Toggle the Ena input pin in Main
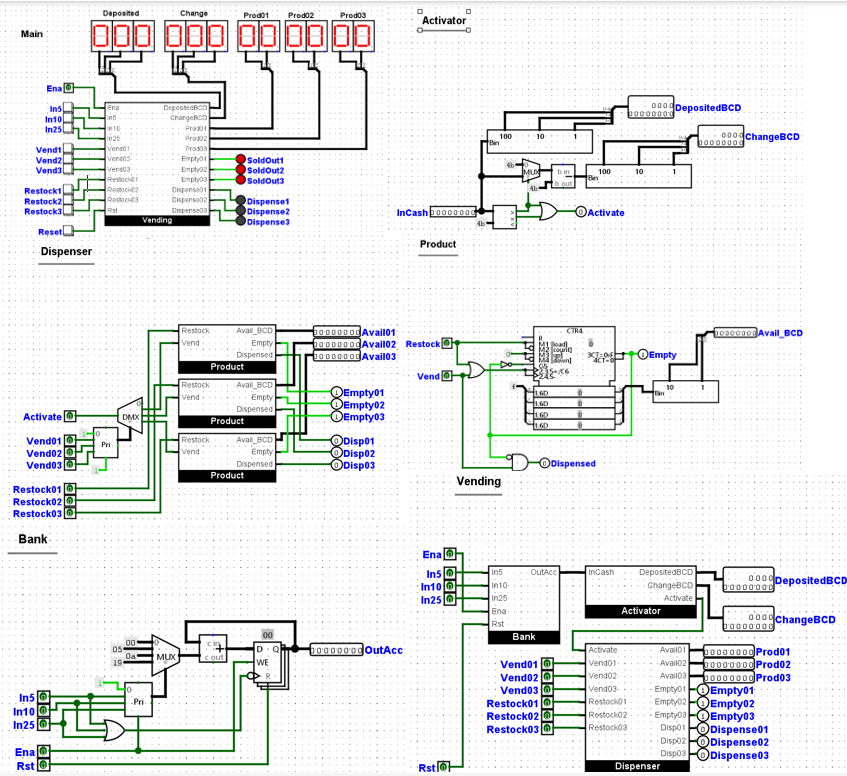Image resolution: width=847 pixels, height=776 pixels. pyautogui.click(x=67, y=87)
